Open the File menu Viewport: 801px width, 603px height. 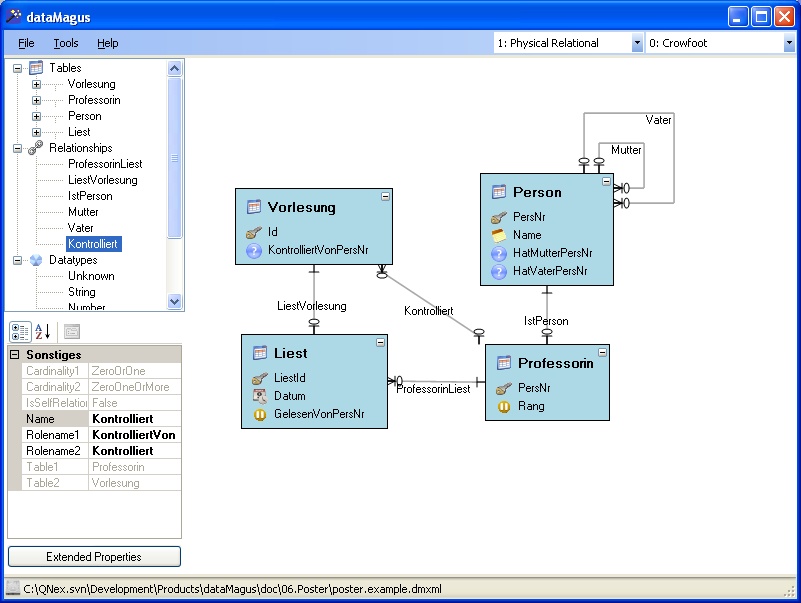(26, 43)
